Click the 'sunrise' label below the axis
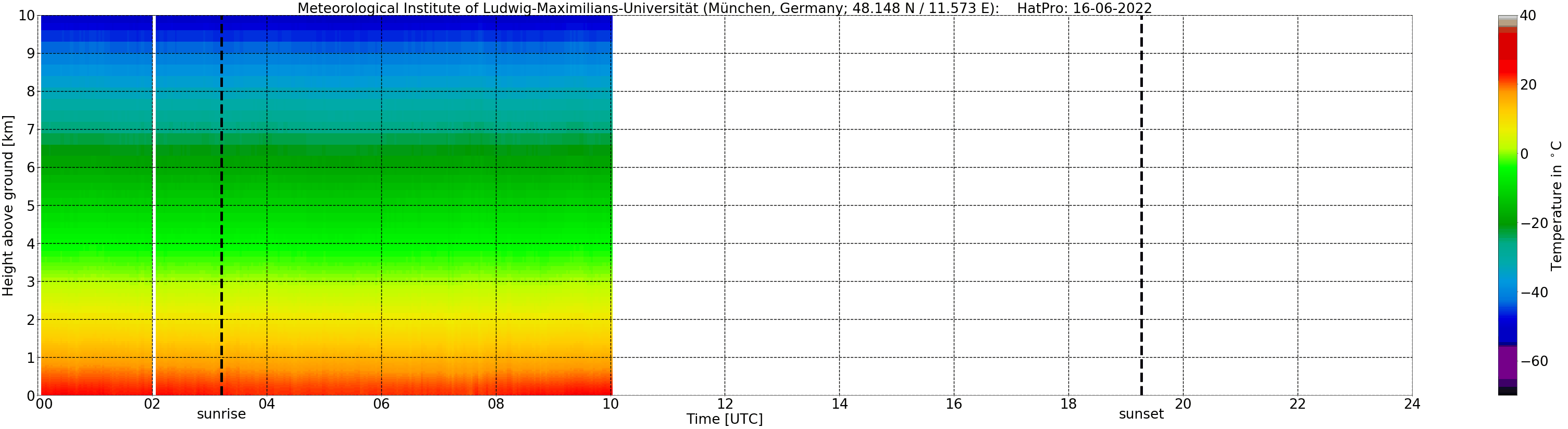The image size is (1568, 429). click(x=221, y=414)
